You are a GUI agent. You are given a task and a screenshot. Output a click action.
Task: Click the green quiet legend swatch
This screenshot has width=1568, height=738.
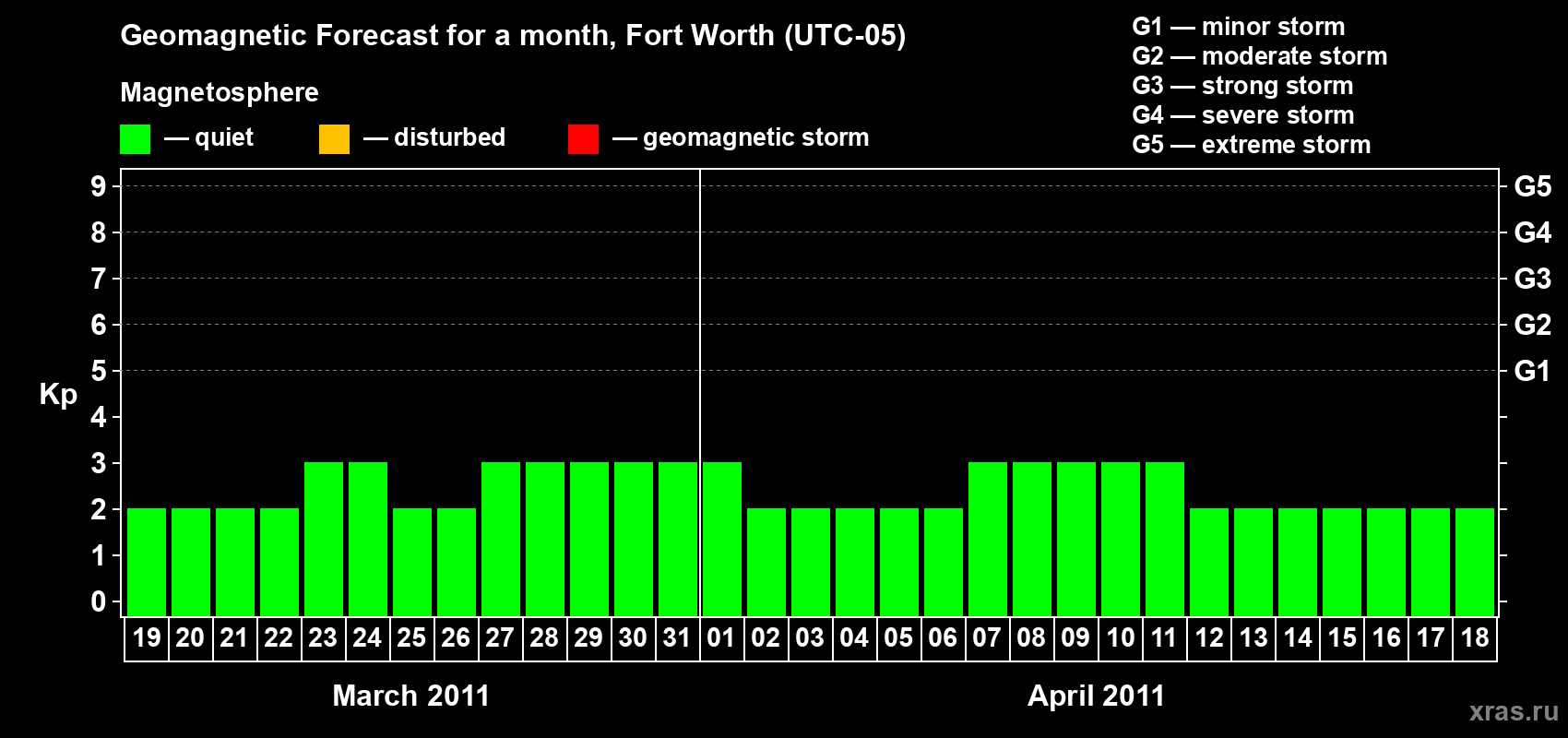(135, 139)
